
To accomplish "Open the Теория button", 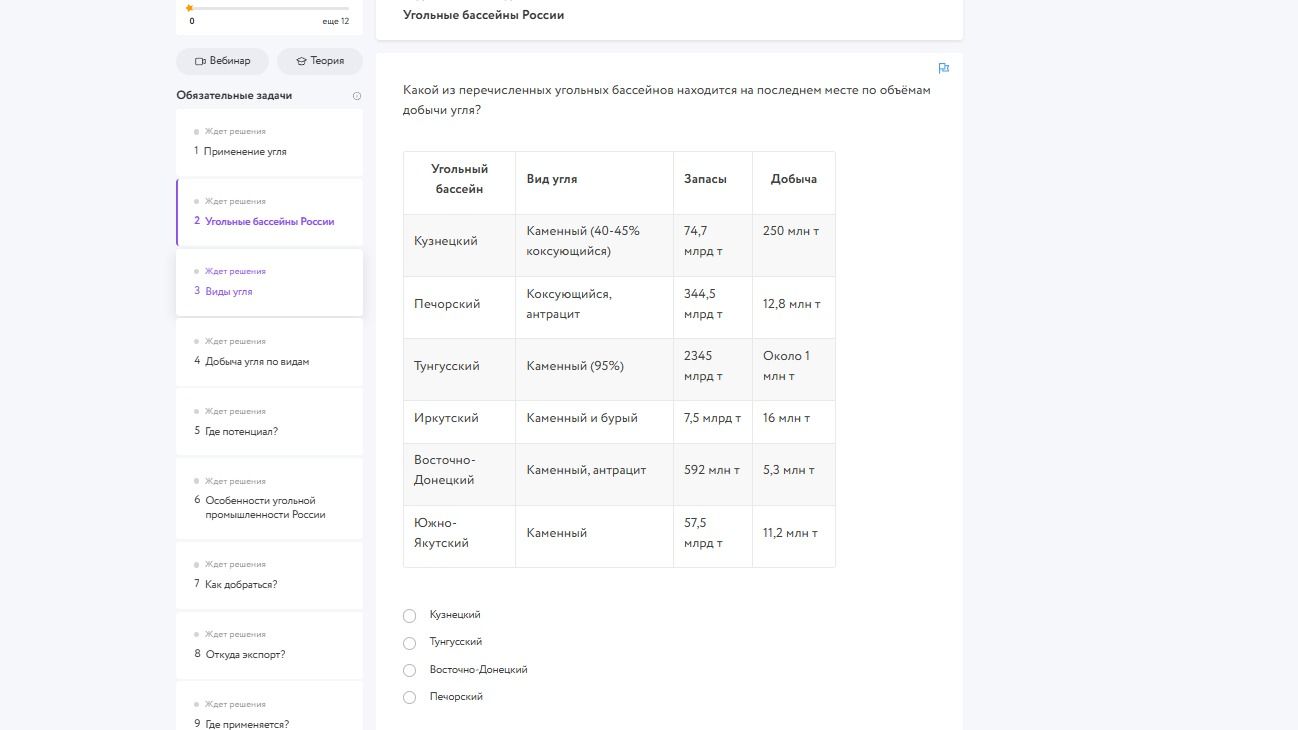I will pos(319,61).
